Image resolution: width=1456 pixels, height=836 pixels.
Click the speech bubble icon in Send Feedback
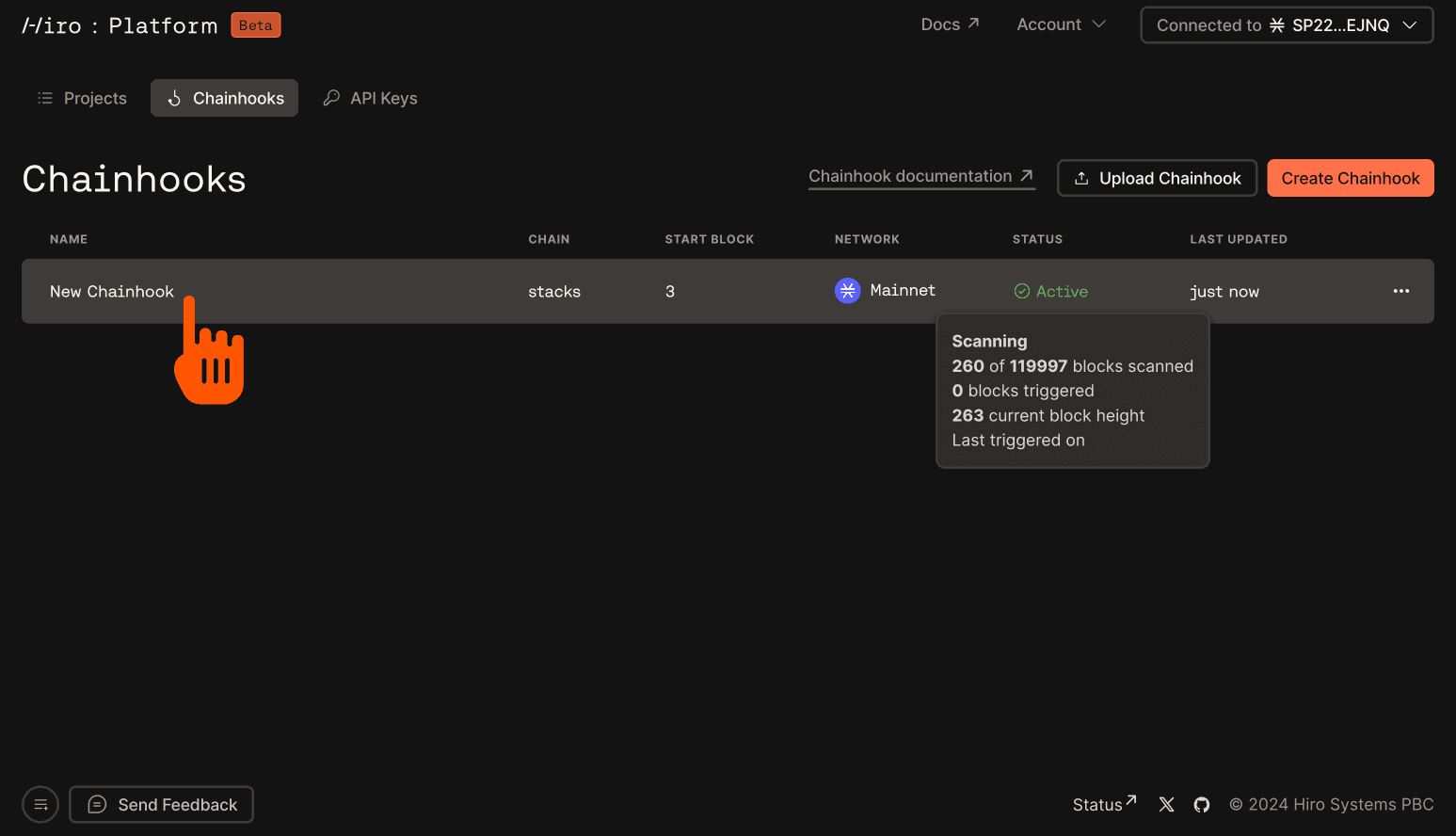pyautogui.click(x=97, y=805)
